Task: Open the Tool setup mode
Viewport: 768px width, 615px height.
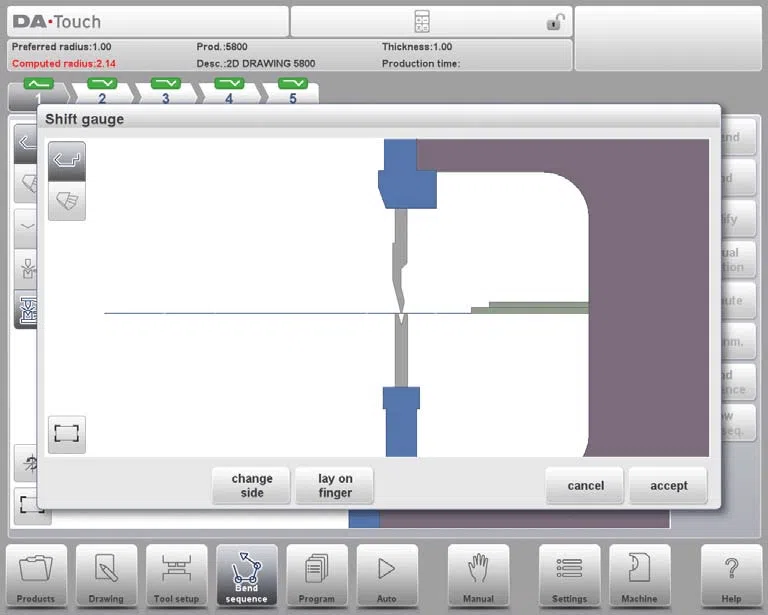Action: coord(176,576)
